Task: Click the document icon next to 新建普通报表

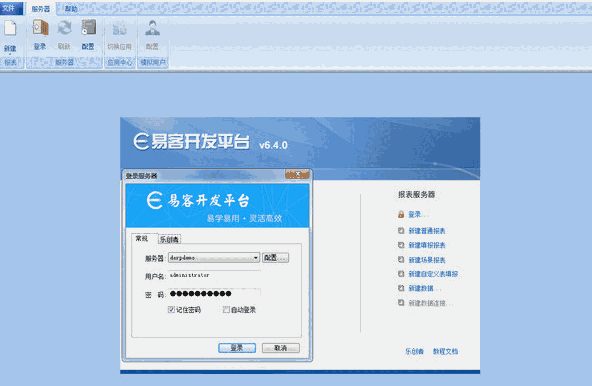Action: pos(401,230)
